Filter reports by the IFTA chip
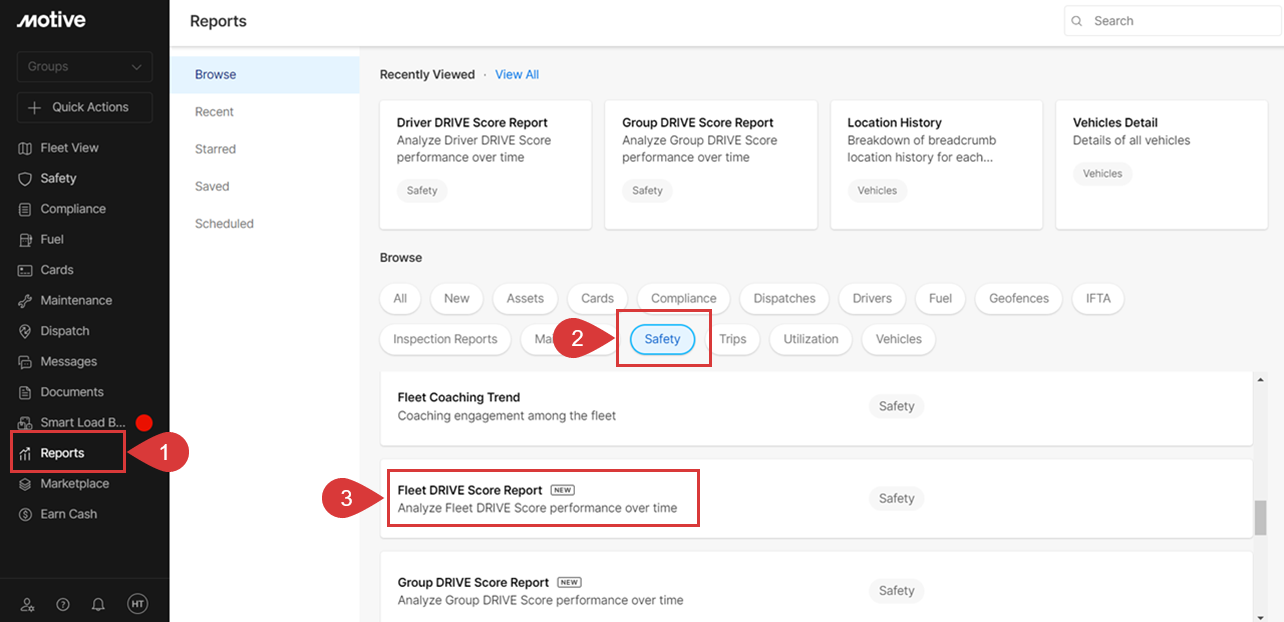 click(x=1098, y=298)
